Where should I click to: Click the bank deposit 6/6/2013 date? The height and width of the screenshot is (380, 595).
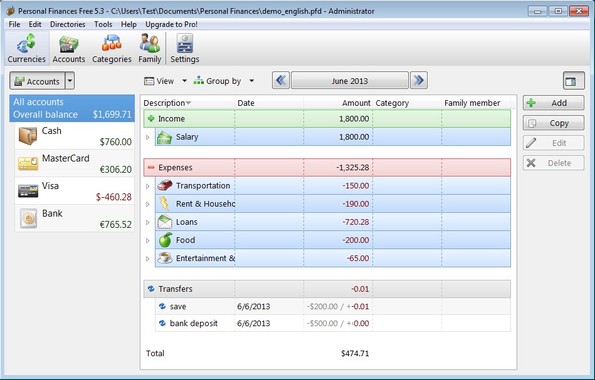[x=253, y=323]
